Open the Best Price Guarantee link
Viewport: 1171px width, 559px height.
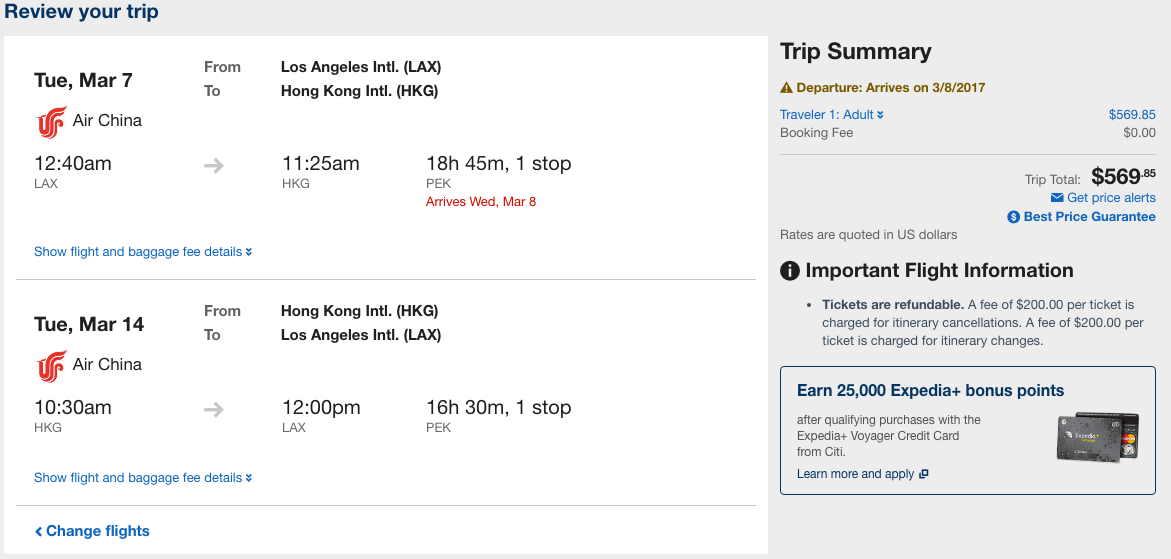[1089, 217]
